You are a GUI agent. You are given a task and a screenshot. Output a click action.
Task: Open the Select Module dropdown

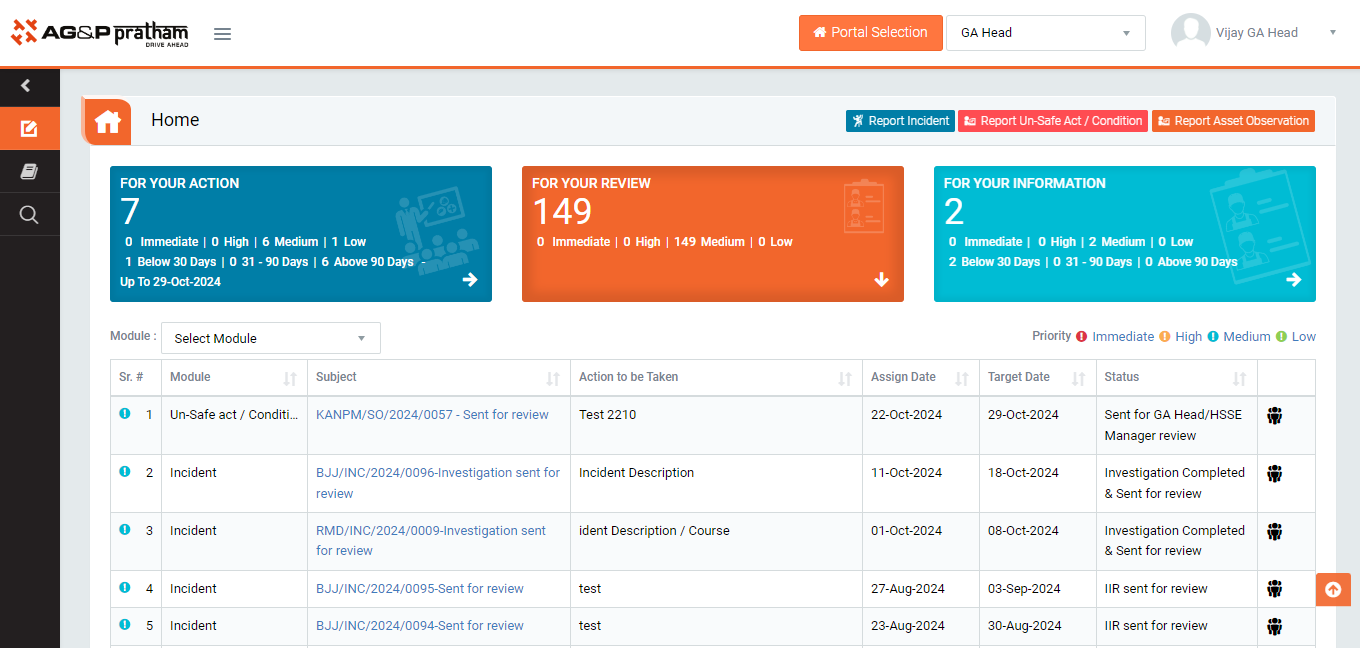click(x=270, y=338)
